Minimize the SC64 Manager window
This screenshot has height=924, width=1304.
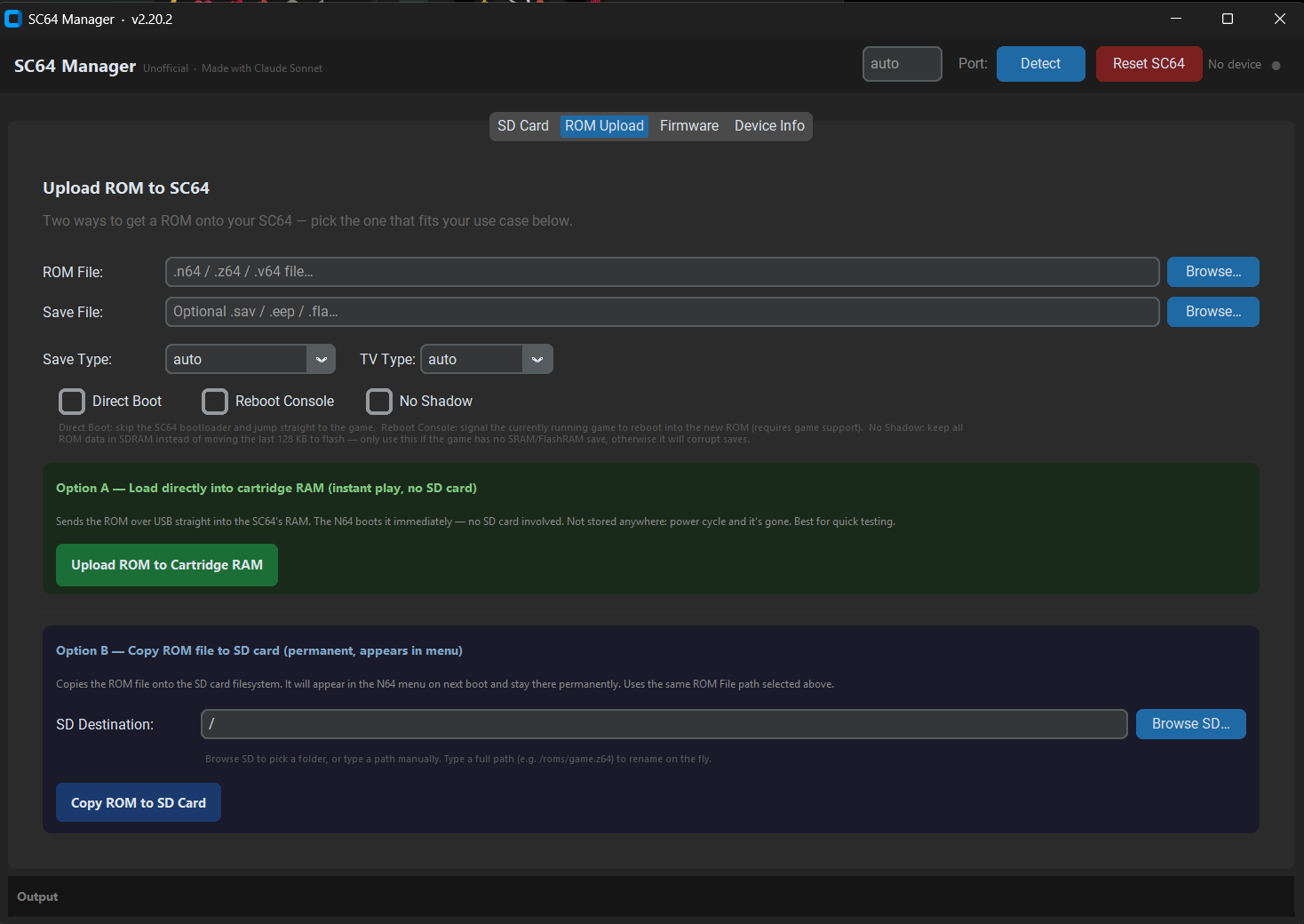click(1176, 19)
